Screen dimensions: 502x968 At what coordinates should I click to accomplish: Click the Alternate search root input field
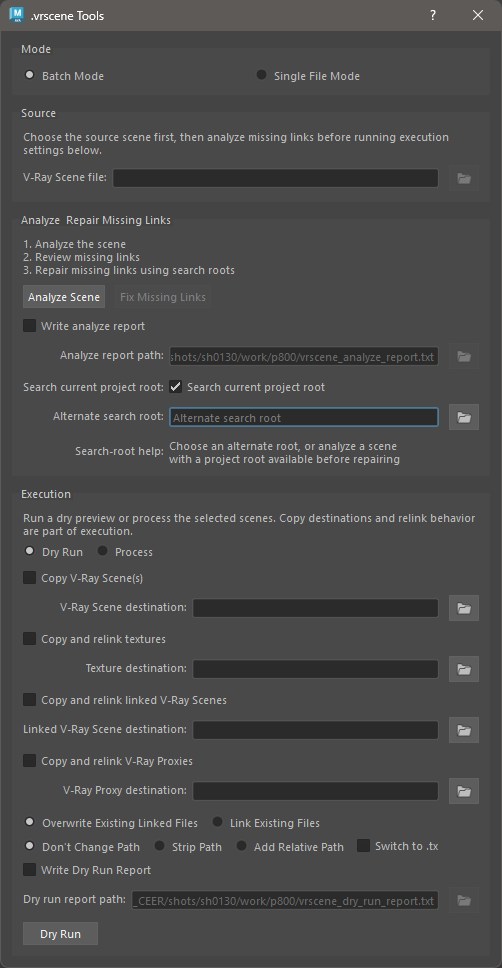click(304, 417)
